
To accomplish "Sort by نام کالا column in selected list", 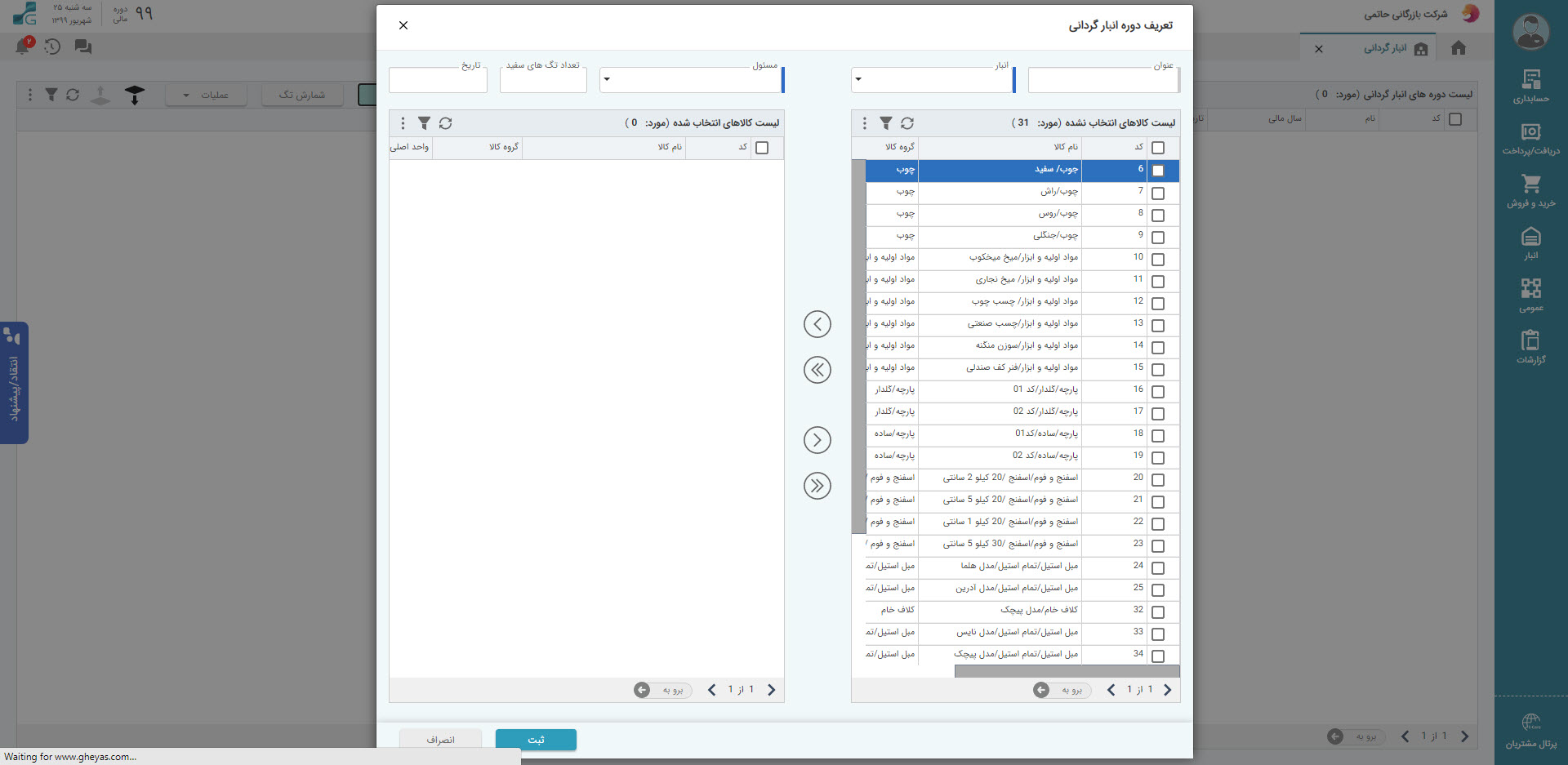I will [x=603, y=148].
